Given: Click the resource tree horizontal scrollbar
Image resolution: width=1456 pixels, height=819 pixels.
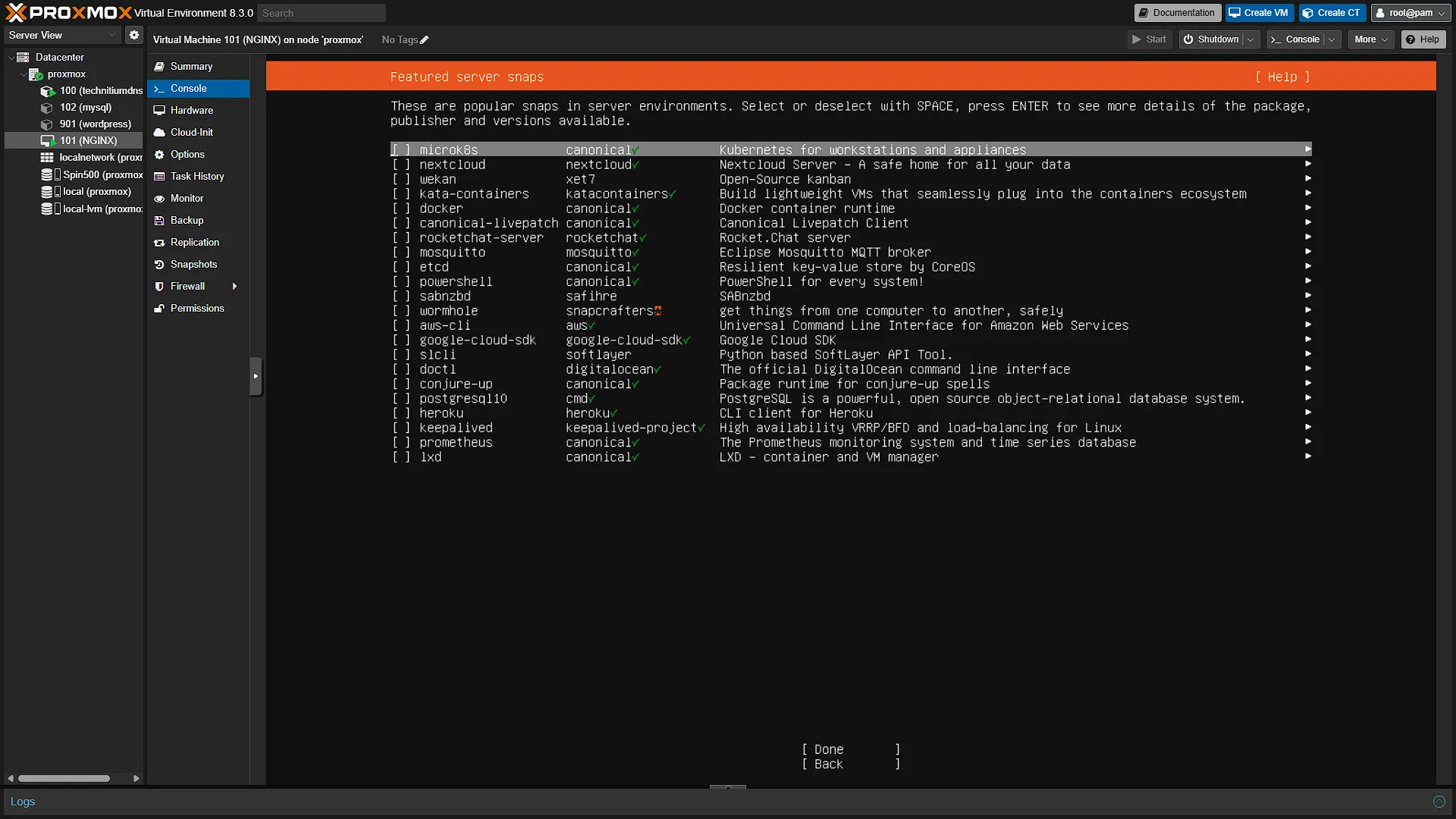Looking at the screenshot, I should tap(64, 778).
